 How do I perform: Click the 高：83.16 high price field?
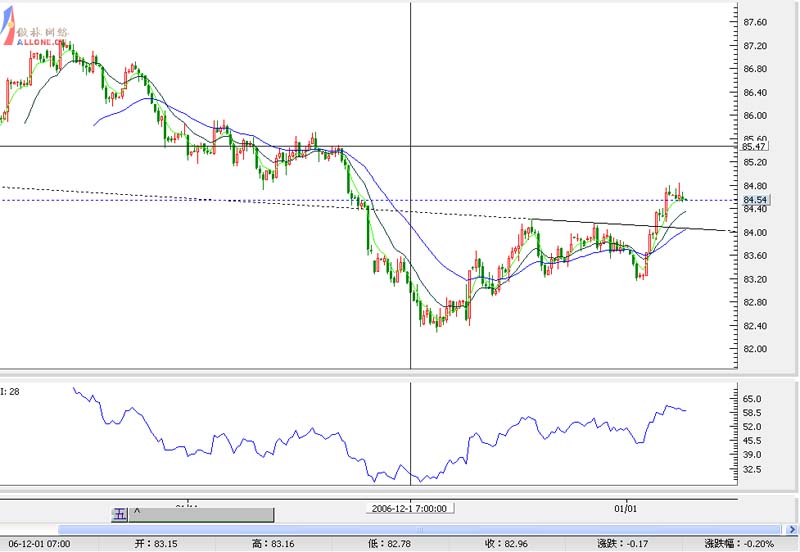[273, 544]
